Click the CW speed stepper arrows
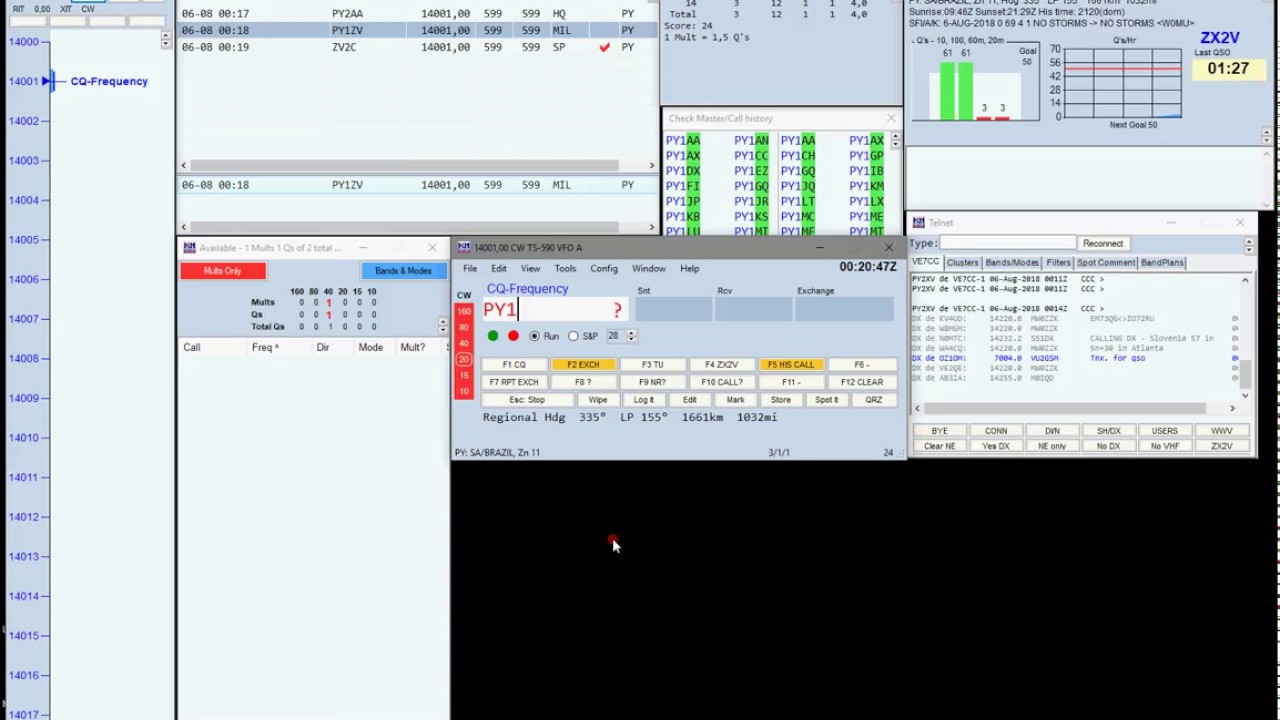The height and width of the screenshot is (720, 1280). coord(631,336)
